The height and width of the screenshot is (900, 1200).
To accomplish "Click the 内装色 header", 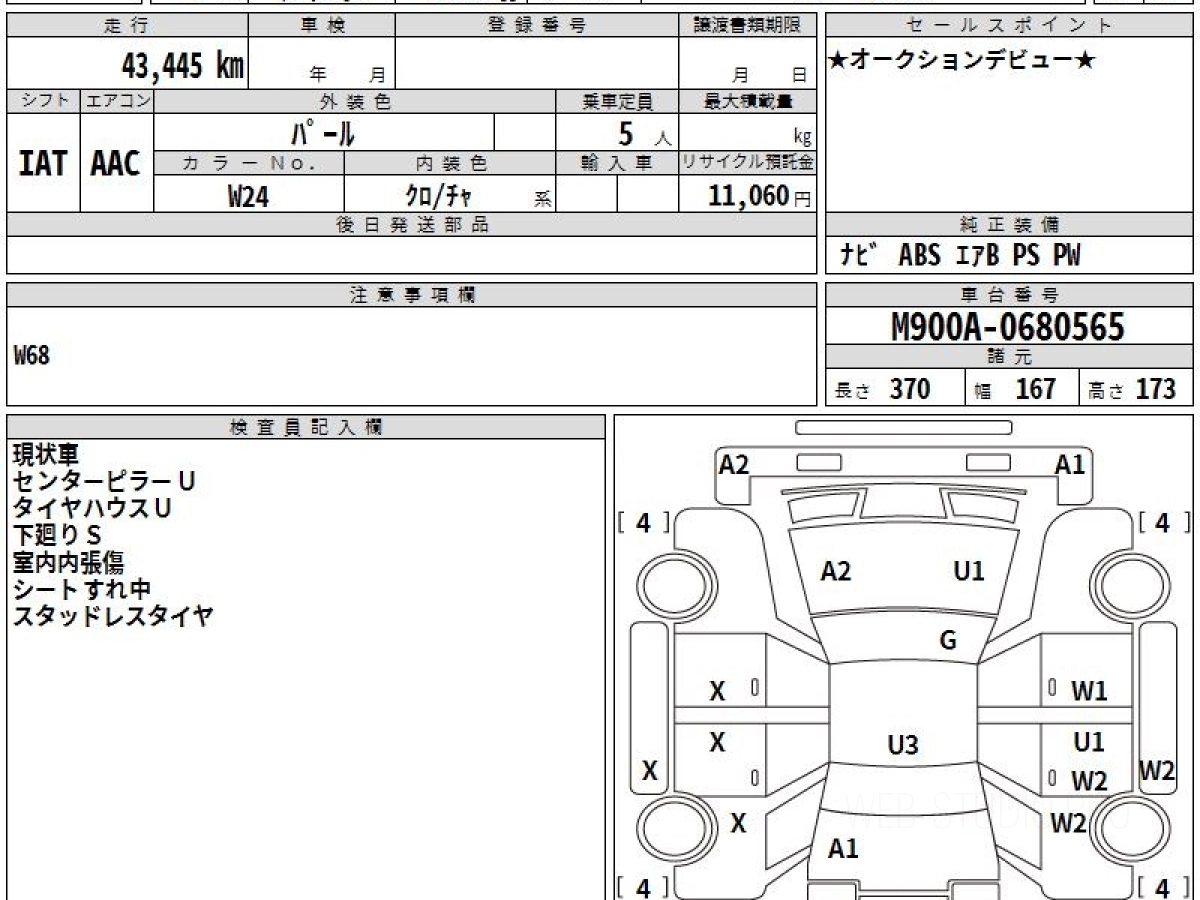I will (x=450, y=163).
